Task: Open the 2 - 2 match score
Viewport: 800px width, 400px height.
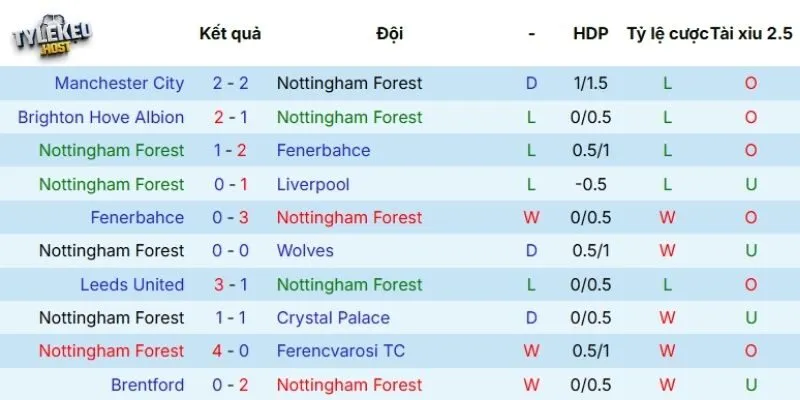Action: tap(230, 83)
